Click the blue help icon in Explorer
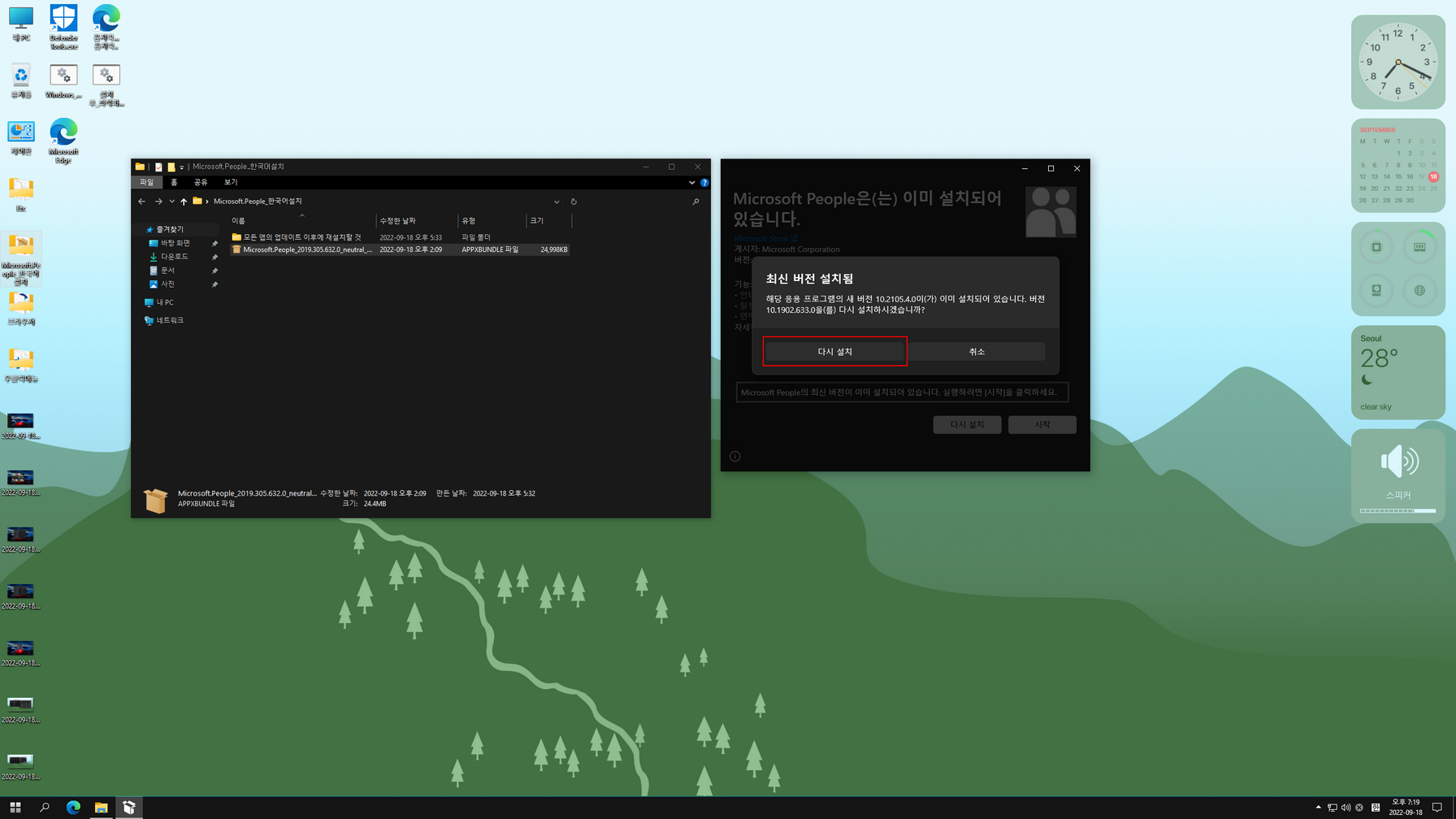The height and width of the screenshot is (819, 1456). click(x=704, y=183)
